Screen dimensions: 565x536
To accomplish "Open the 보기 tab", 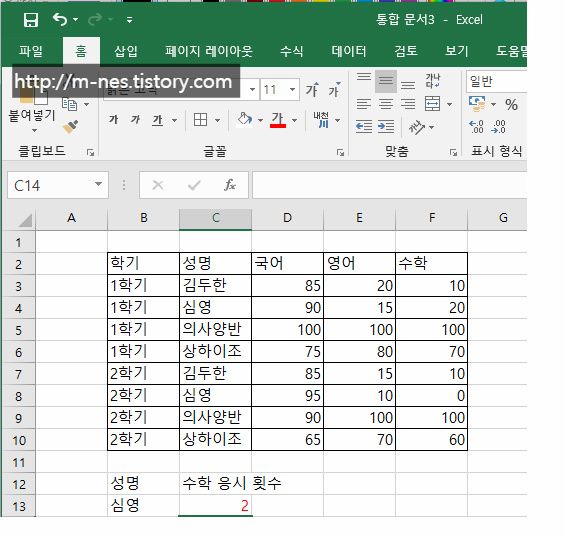I will [x=457, y=51].
